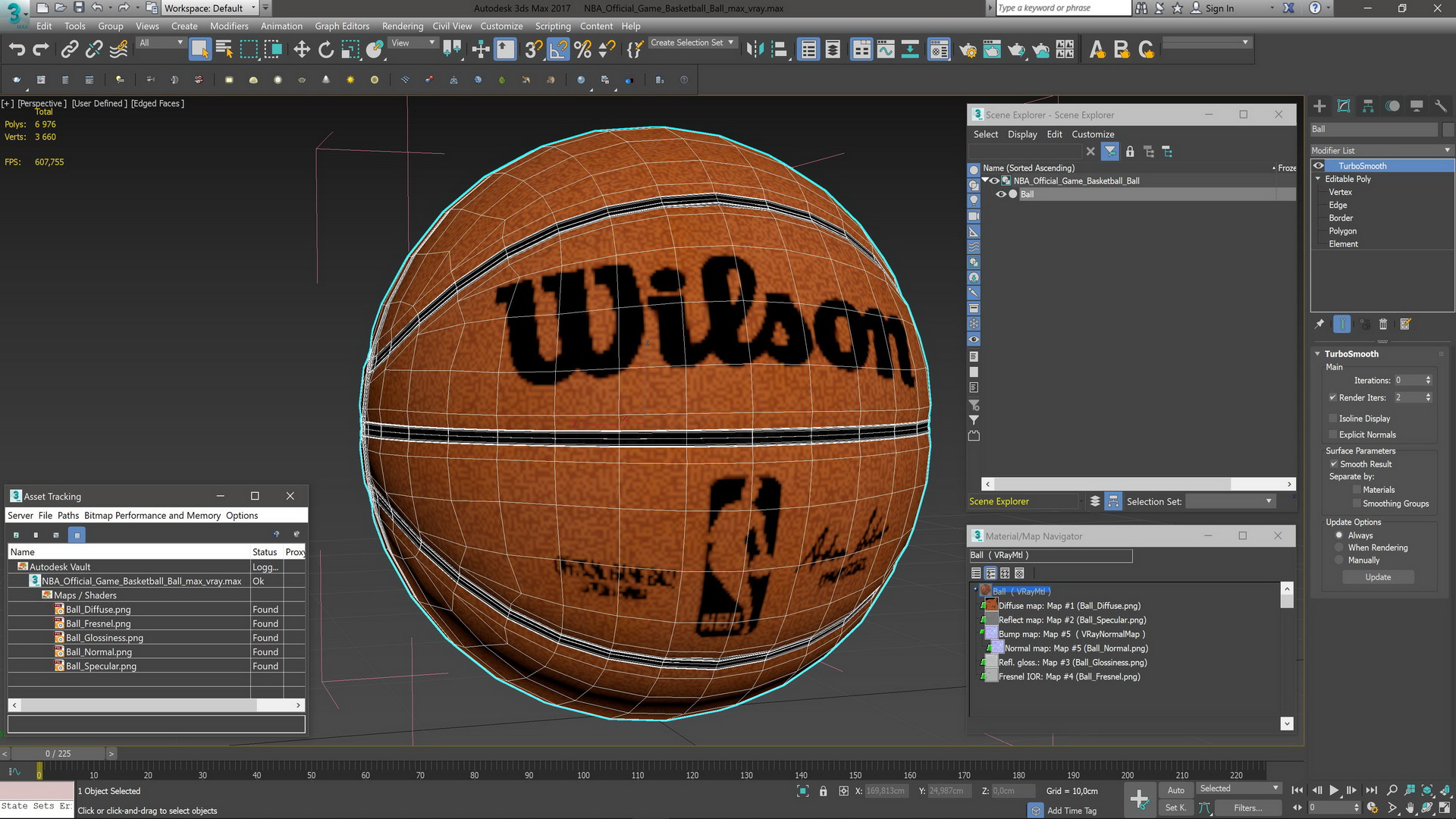
Task: Select the Bind to Space Warp tool
Action: pyautogui.click(x=118, y=50)
